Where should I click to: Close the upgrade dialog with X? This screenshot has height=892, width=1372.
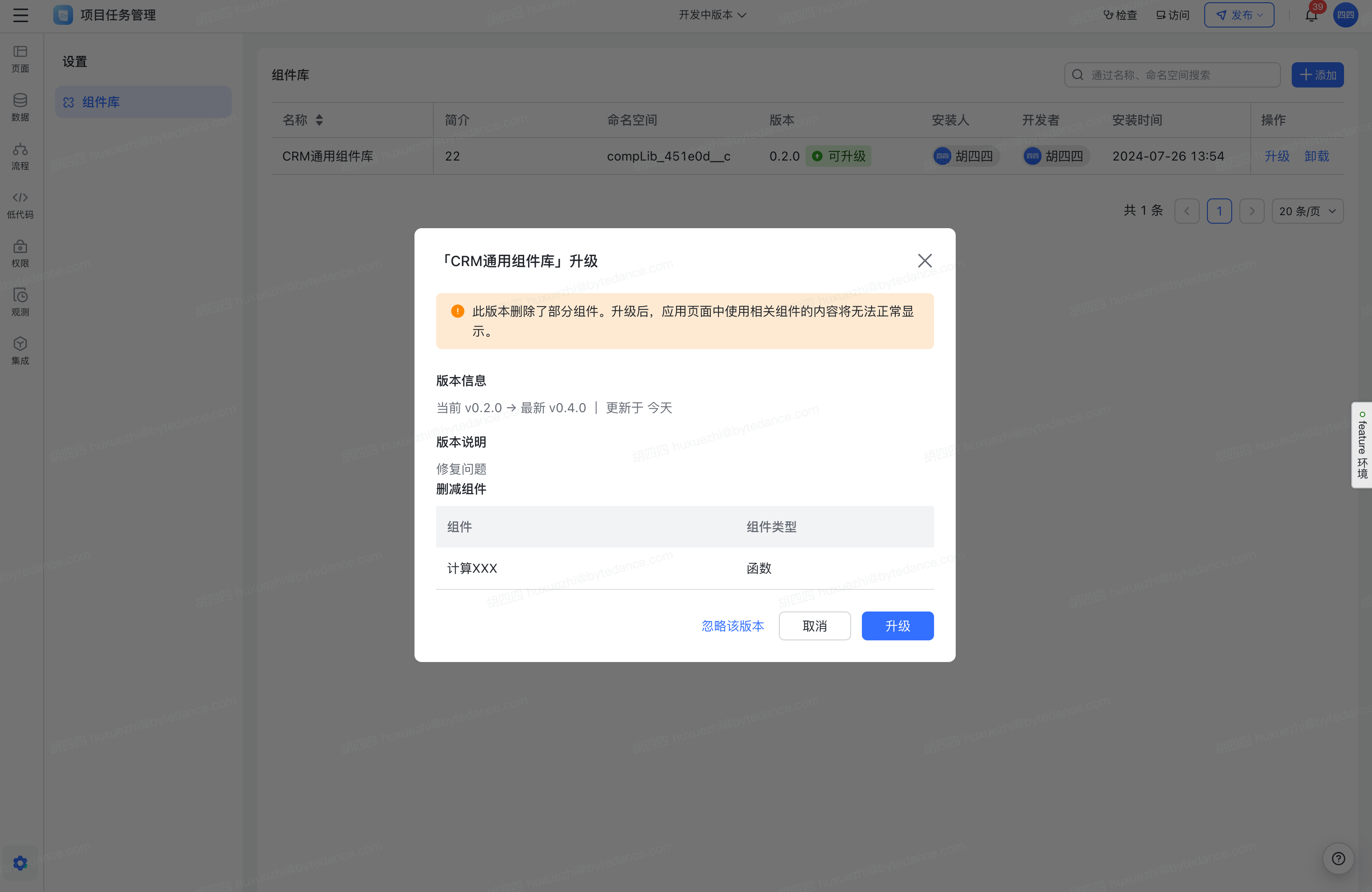[x=924, y=261]
